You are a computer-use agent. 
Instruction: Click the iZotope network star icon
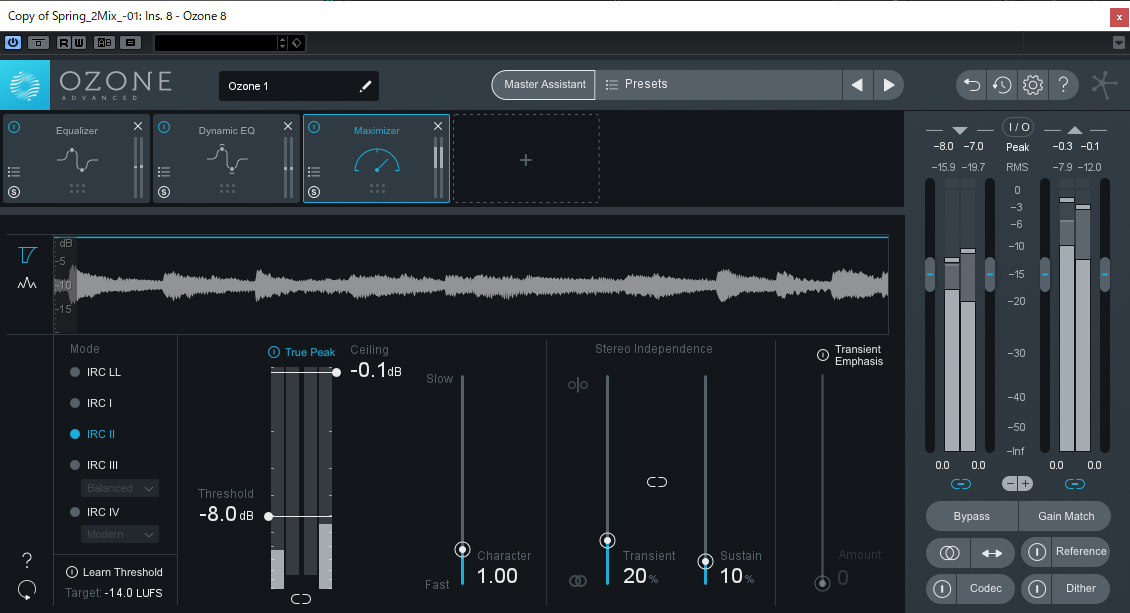coord(1104,85)
